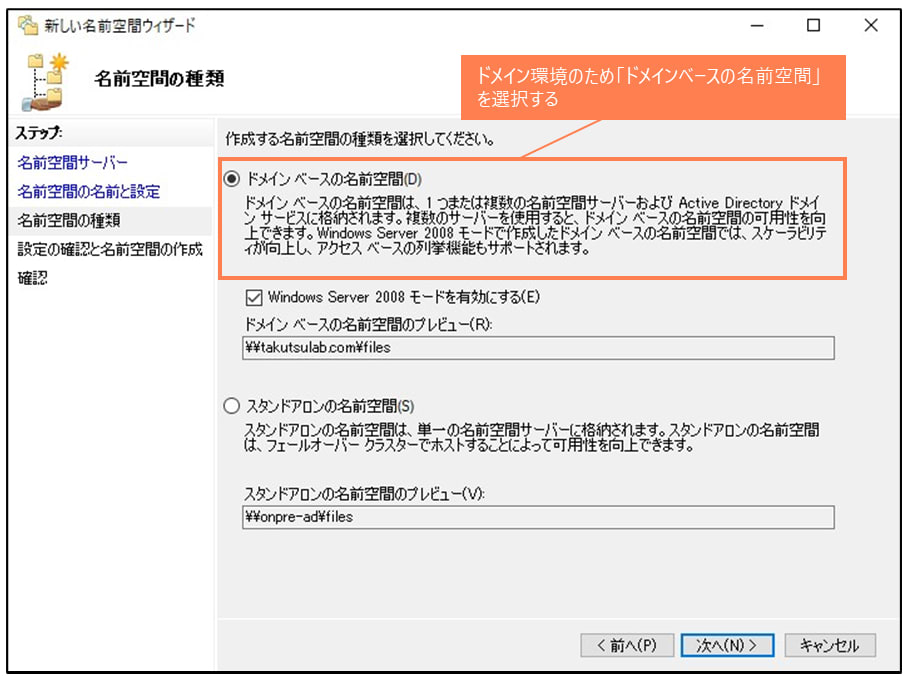Maximize the 新しい名前空間ウィザード window
This screenshot has width=912, height=680.
[x=813, y=26]
